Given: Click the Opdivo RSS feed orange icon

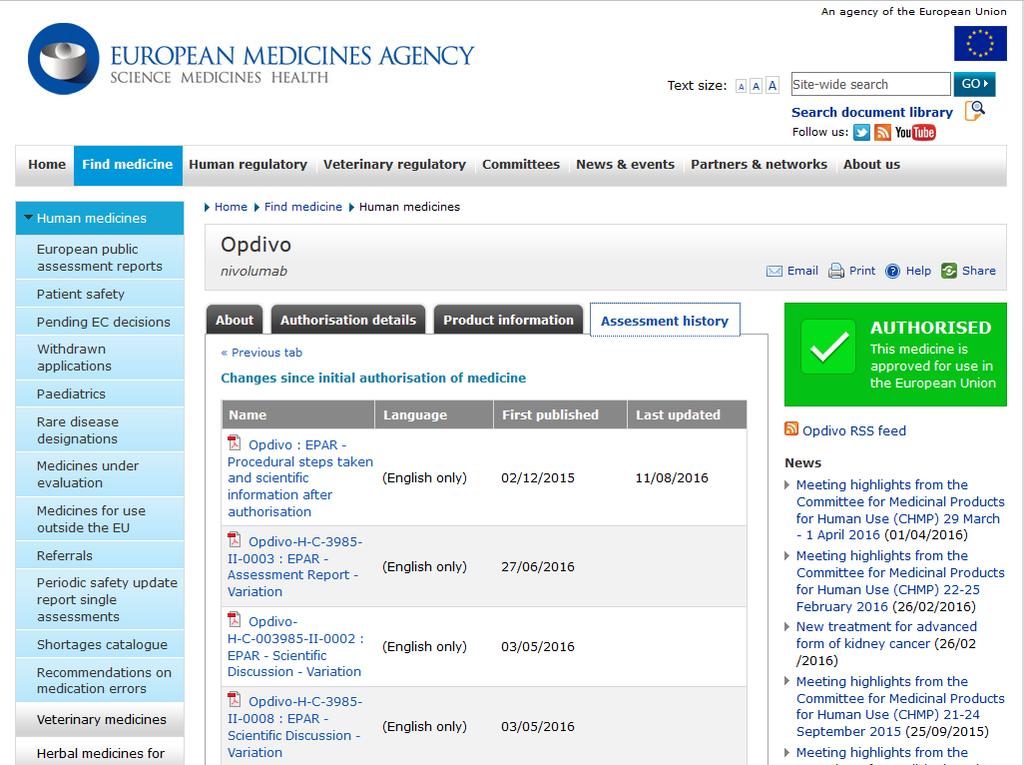Looking at the screenshot, I should click(x=791, y=429).
